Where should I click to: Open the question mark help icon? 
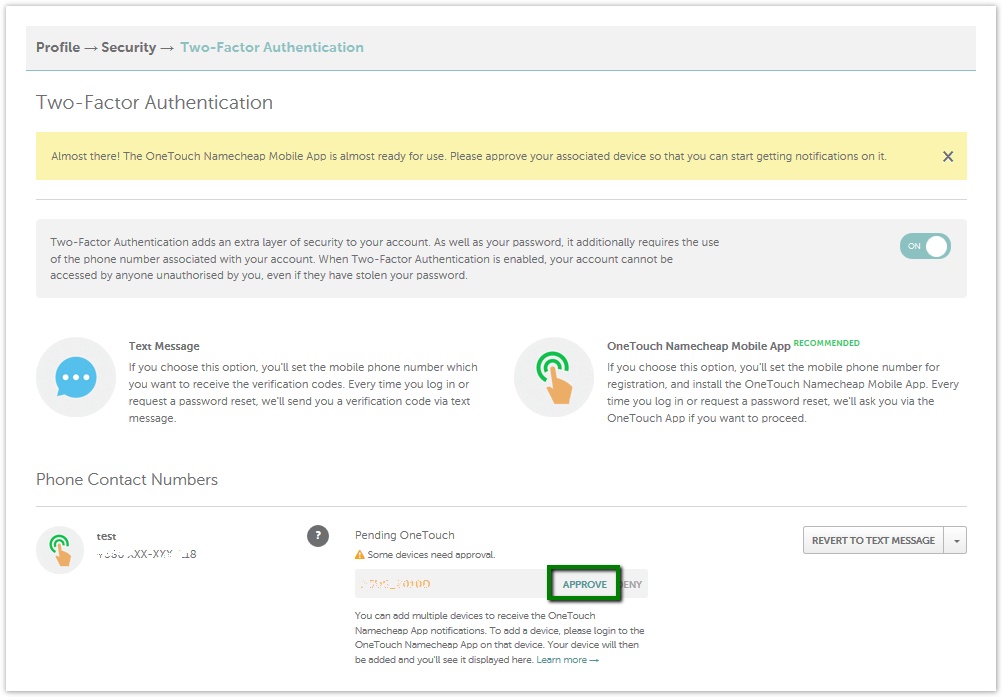click(x=318, y=536)
